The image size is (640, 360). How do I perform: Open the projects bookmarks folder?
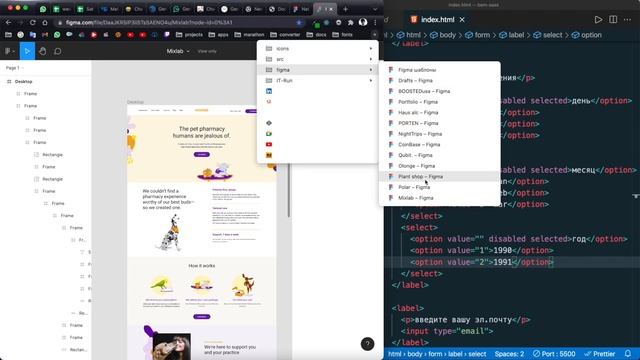click(189, 35)
